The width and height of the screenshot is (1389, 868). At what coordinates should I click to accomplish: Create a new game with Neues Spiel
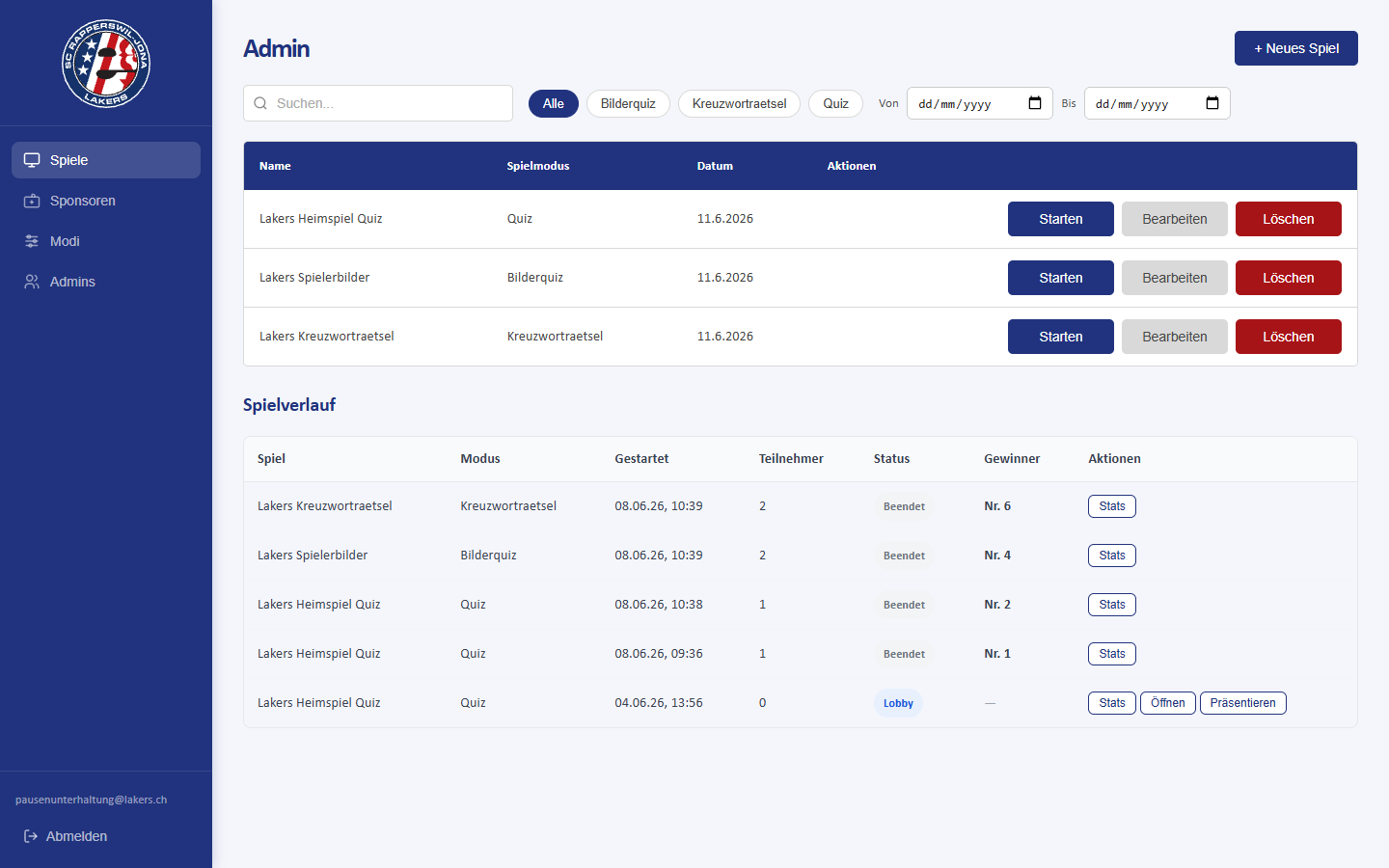[x=1296, y=48]
